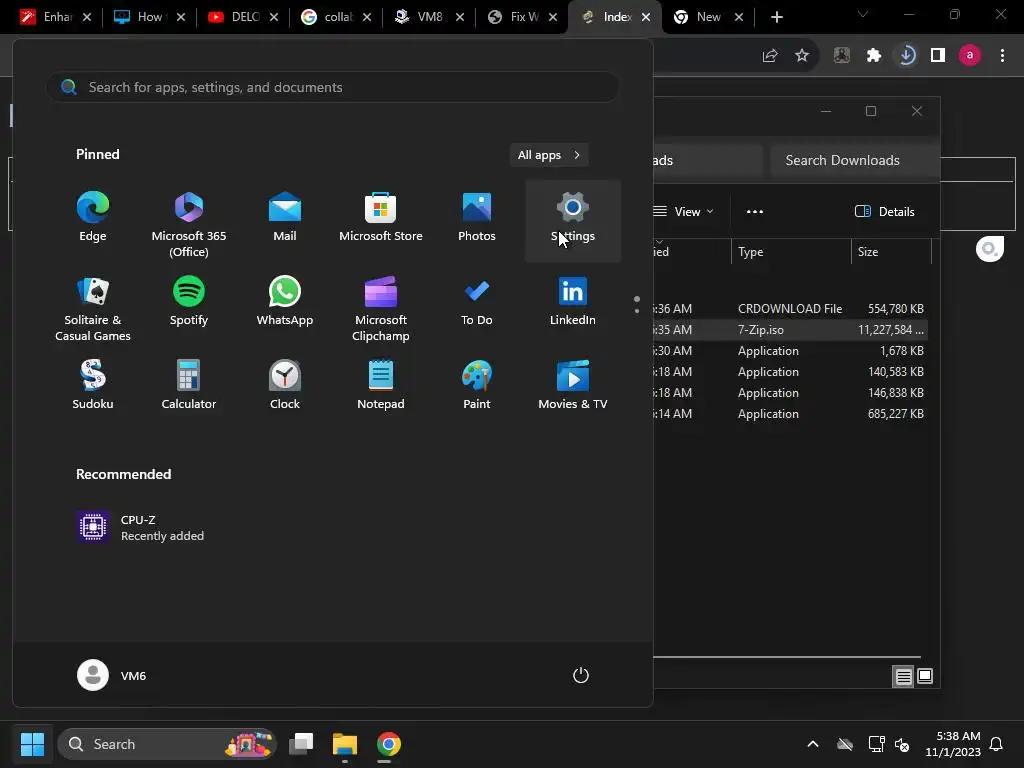The height and width of the screenshot is (768, 1024).
Task: Sort by Size column header
Action: coord(891,251)
